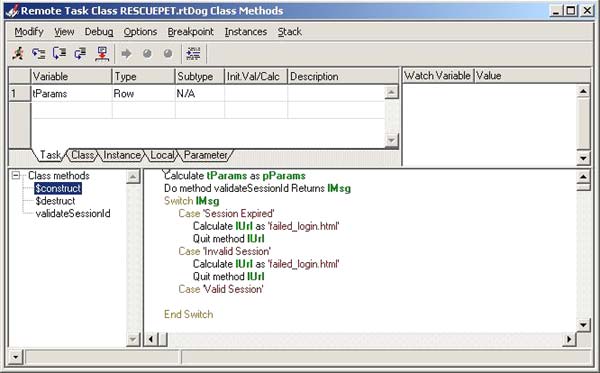Switch to the Instance variables tab
This screenshot has width=600, height=373.
tap(122, 155)
